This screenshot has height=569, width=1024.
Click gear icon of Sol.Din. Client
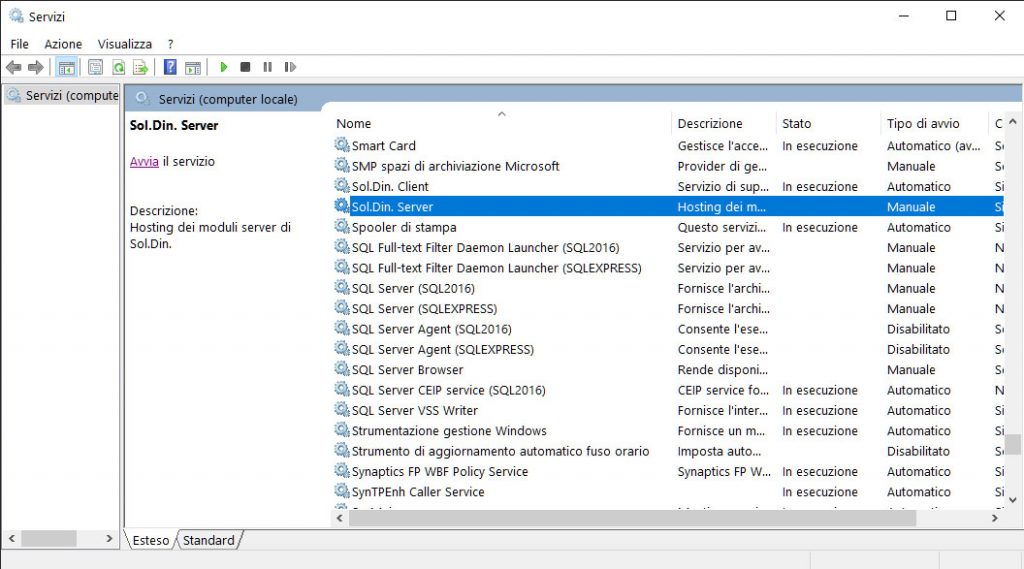tap(342, 186)
